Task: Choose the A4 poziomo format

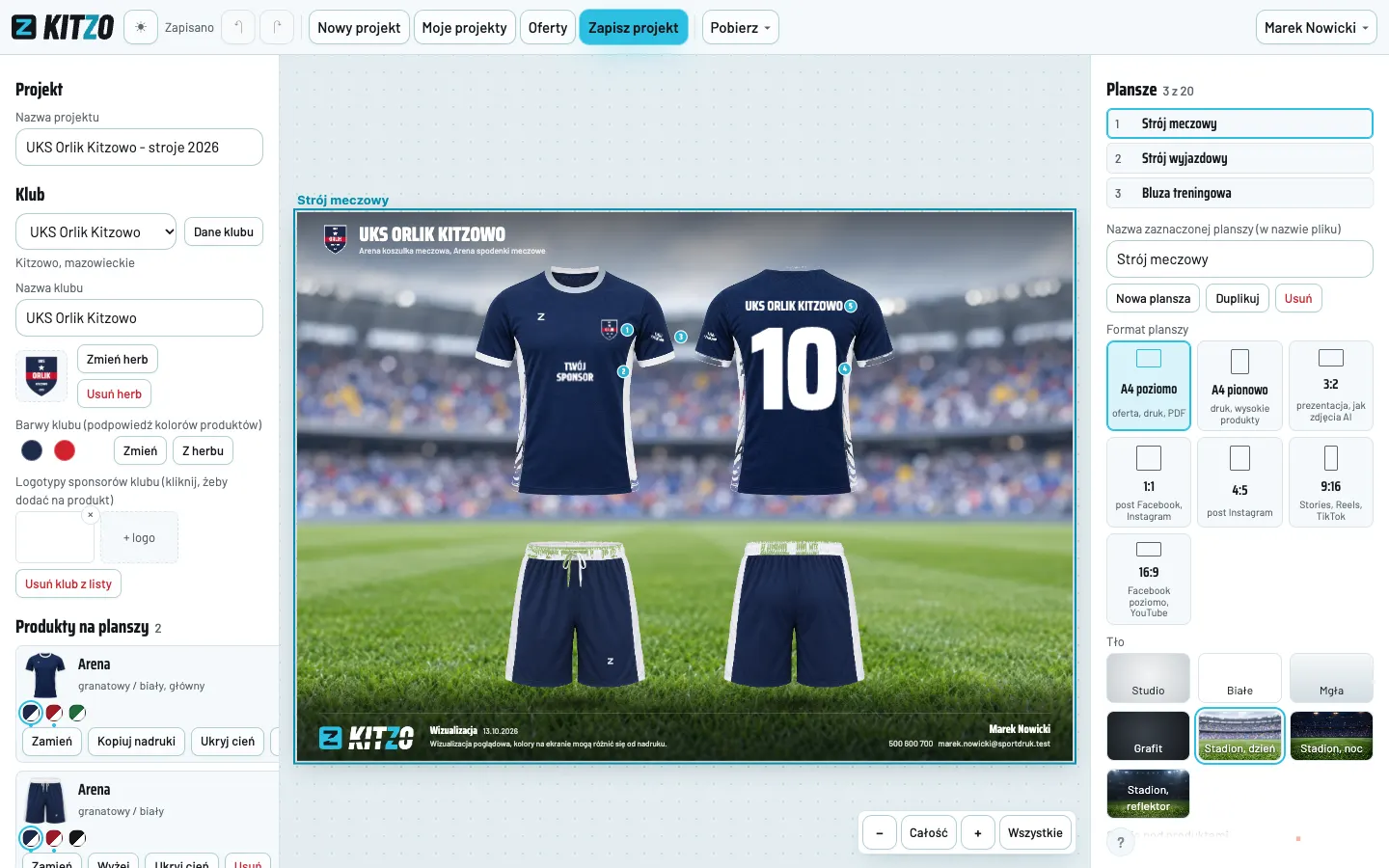Action: pos(1149,385)
